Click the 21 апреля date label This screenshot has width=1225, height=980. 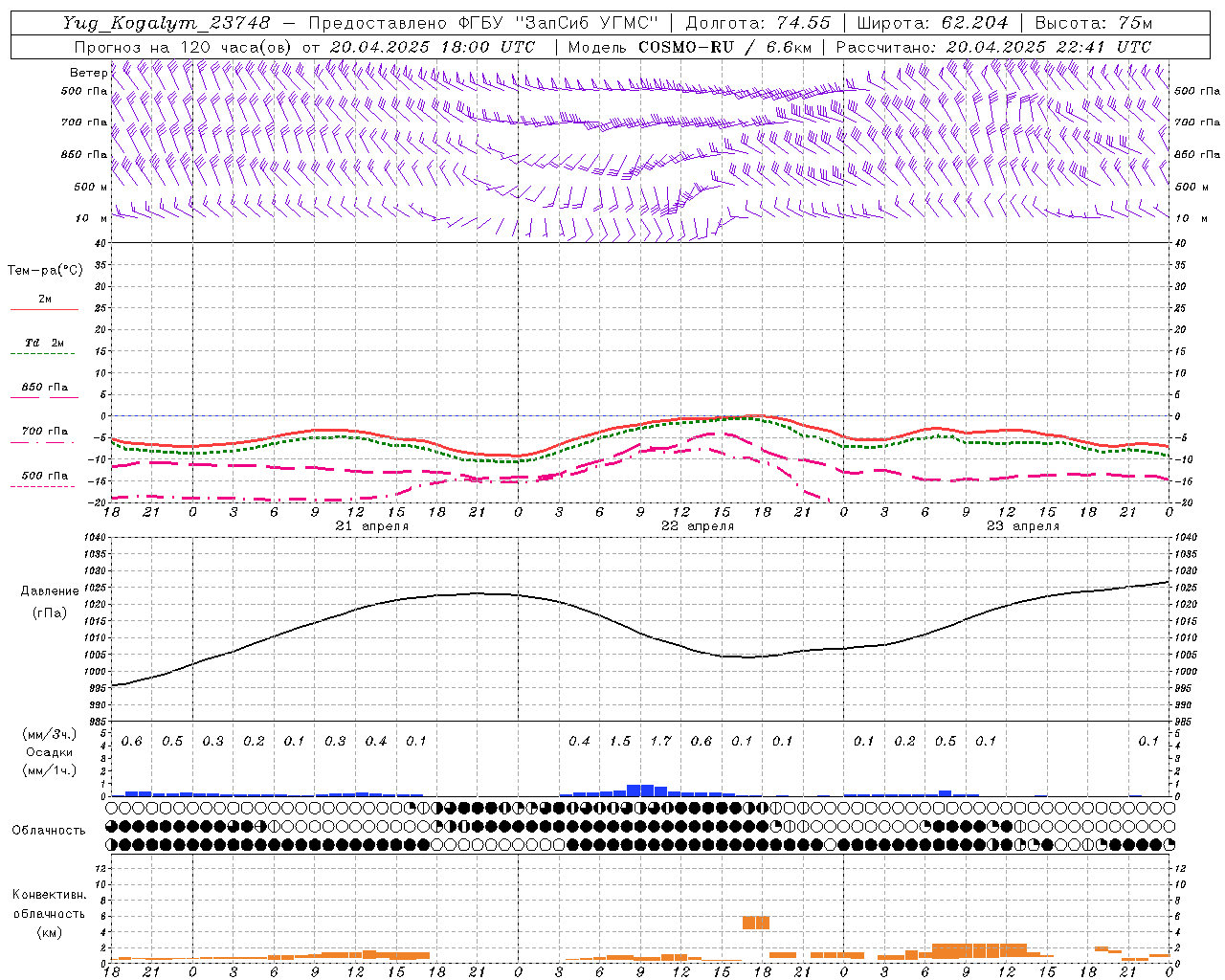pyautogui.click(x=371, y=526)
